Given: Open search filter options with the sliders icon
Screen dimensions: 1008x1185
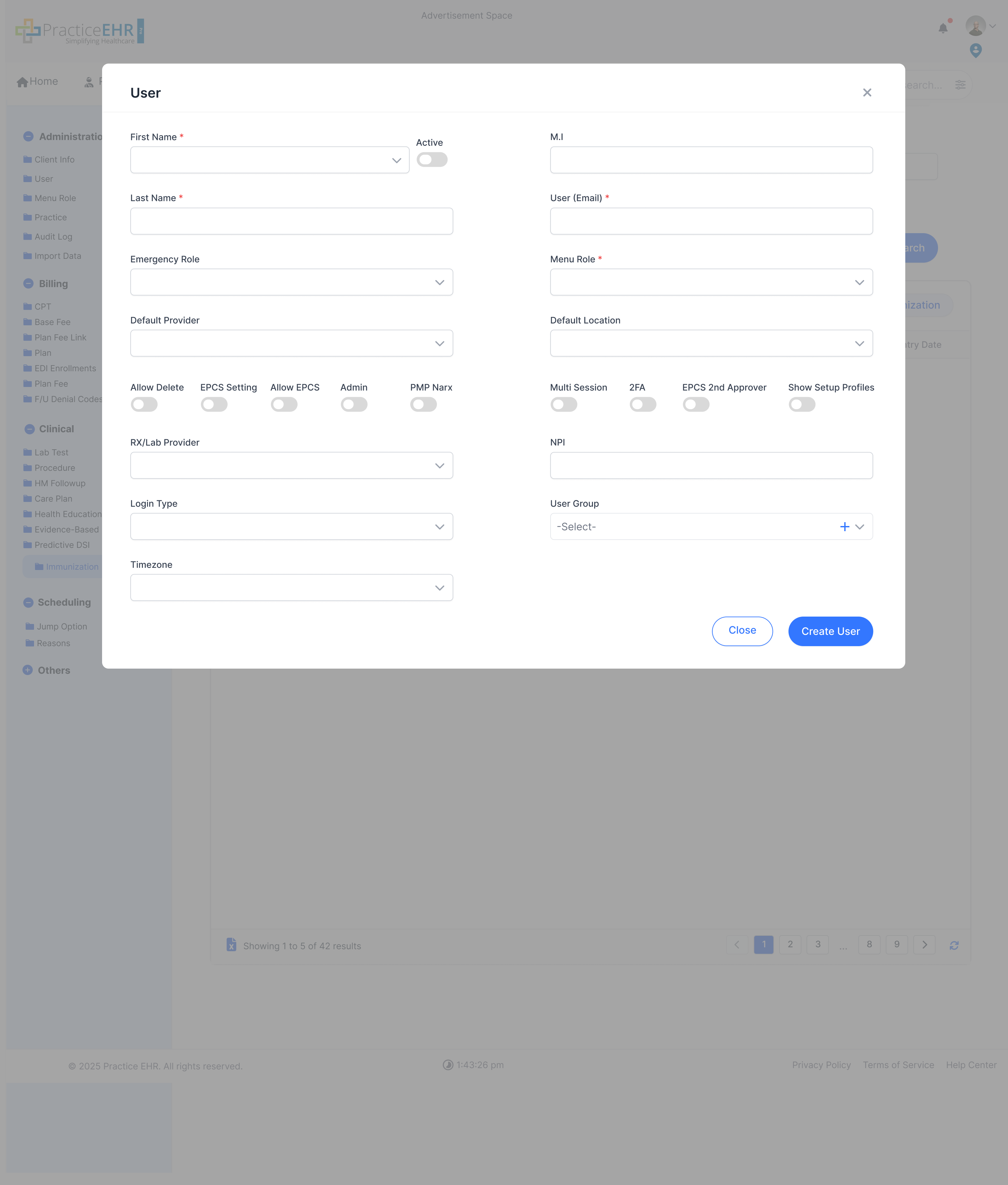Looking at the screenshot, I should [x=960, y=84].
